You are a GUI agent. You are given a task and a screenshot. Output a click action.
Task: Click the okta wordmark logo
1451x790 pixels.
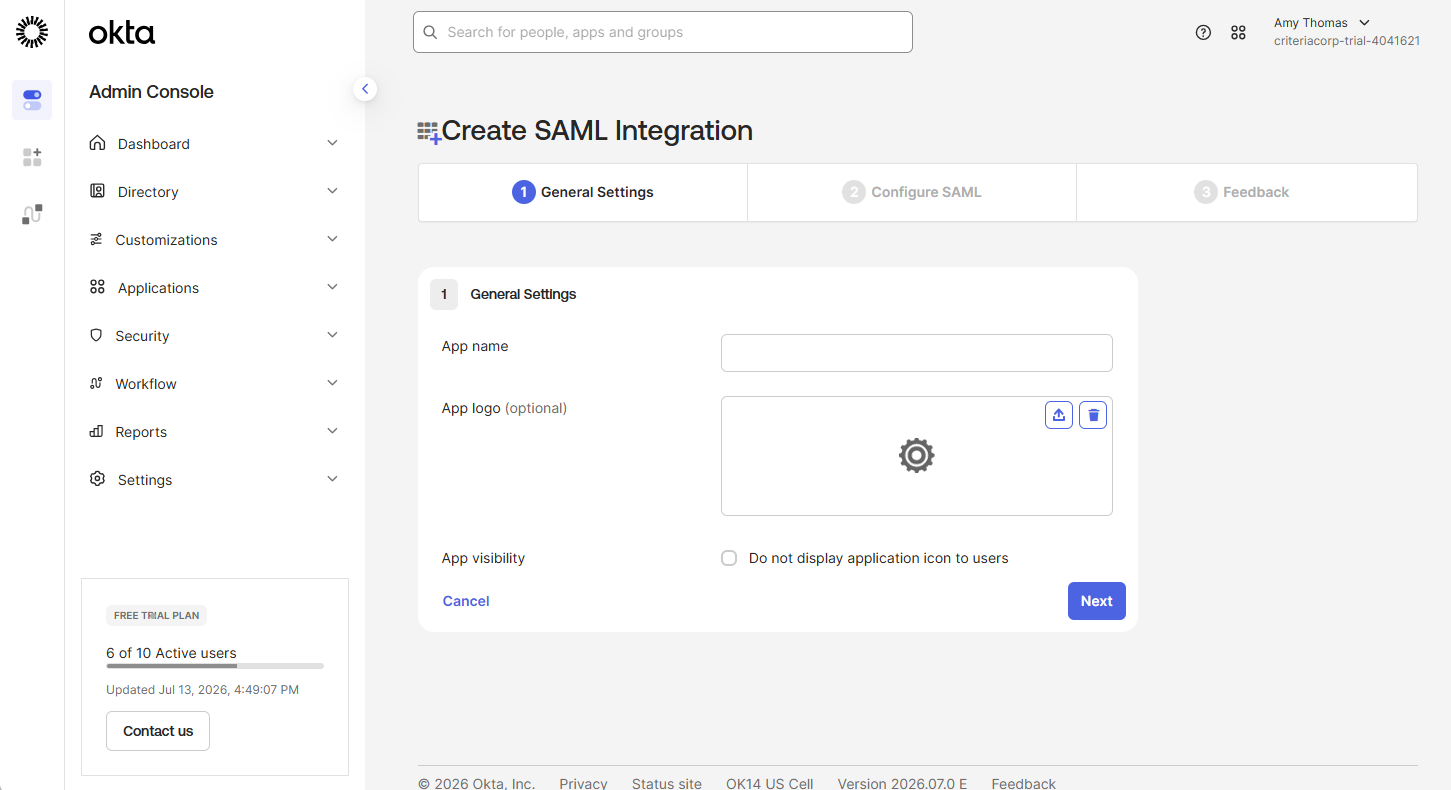pyautogui.click(x=122, y=33)
